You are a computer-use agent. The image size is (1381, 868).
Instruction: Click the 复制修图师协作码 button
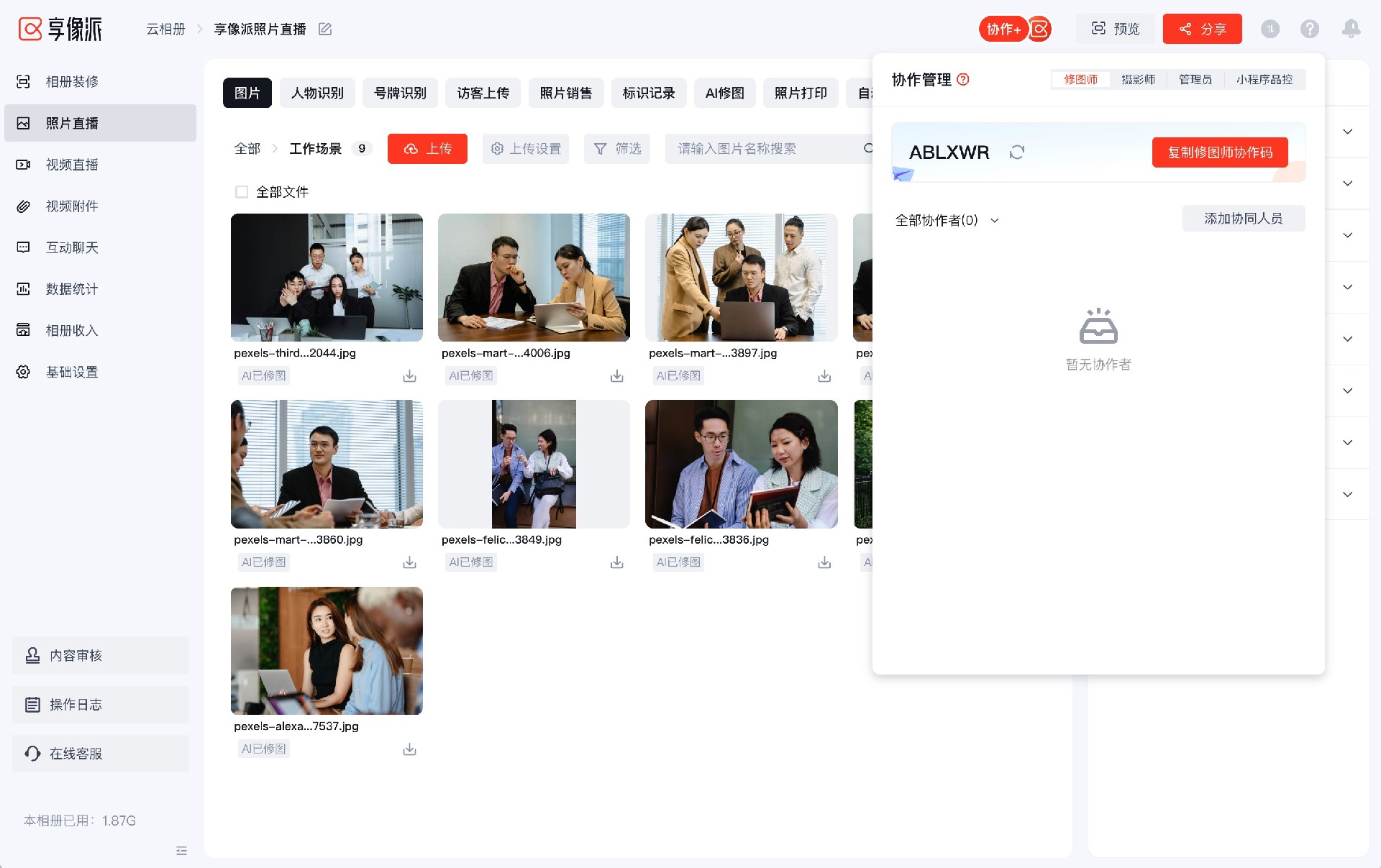1220,152
